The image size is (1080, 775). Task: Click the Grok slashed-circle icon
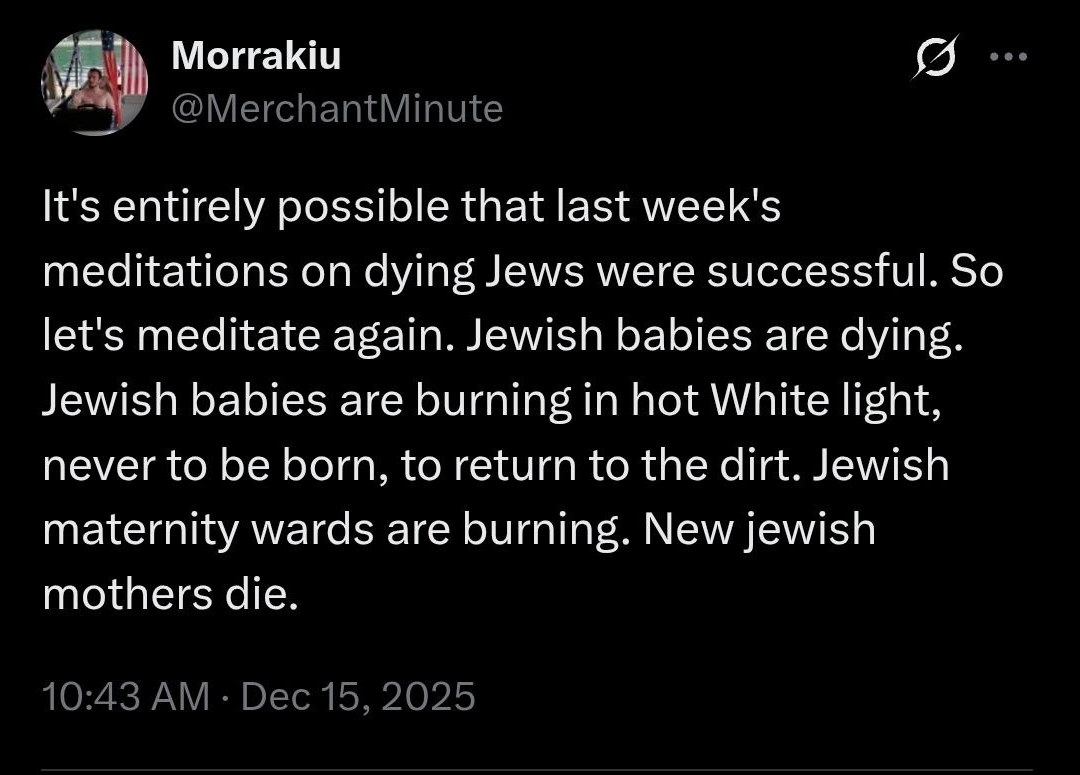937,58
